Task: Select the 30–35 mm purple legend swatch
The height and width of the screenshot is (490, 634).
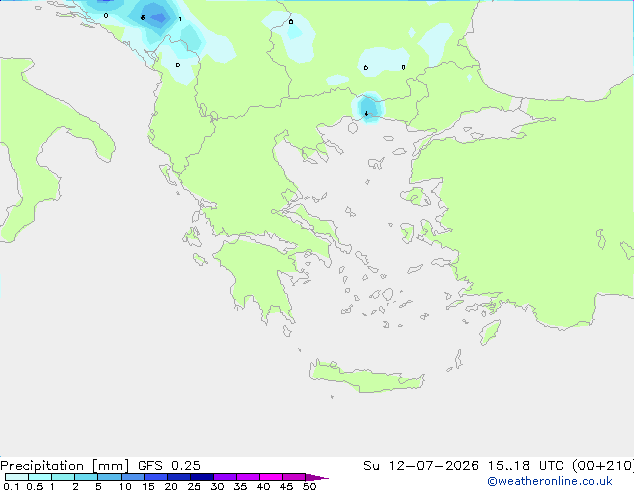Action: (x=224, y=477)
